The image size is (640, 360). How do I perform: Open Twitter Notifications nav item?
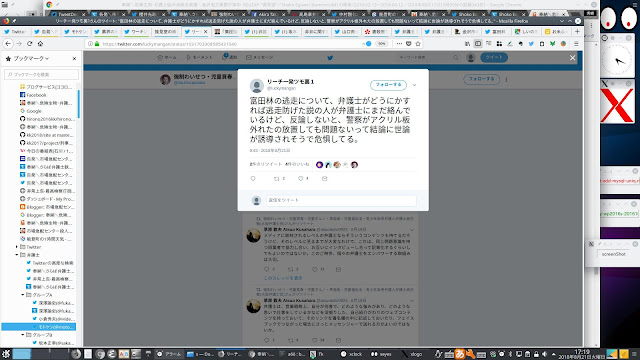tap(230, 58)
